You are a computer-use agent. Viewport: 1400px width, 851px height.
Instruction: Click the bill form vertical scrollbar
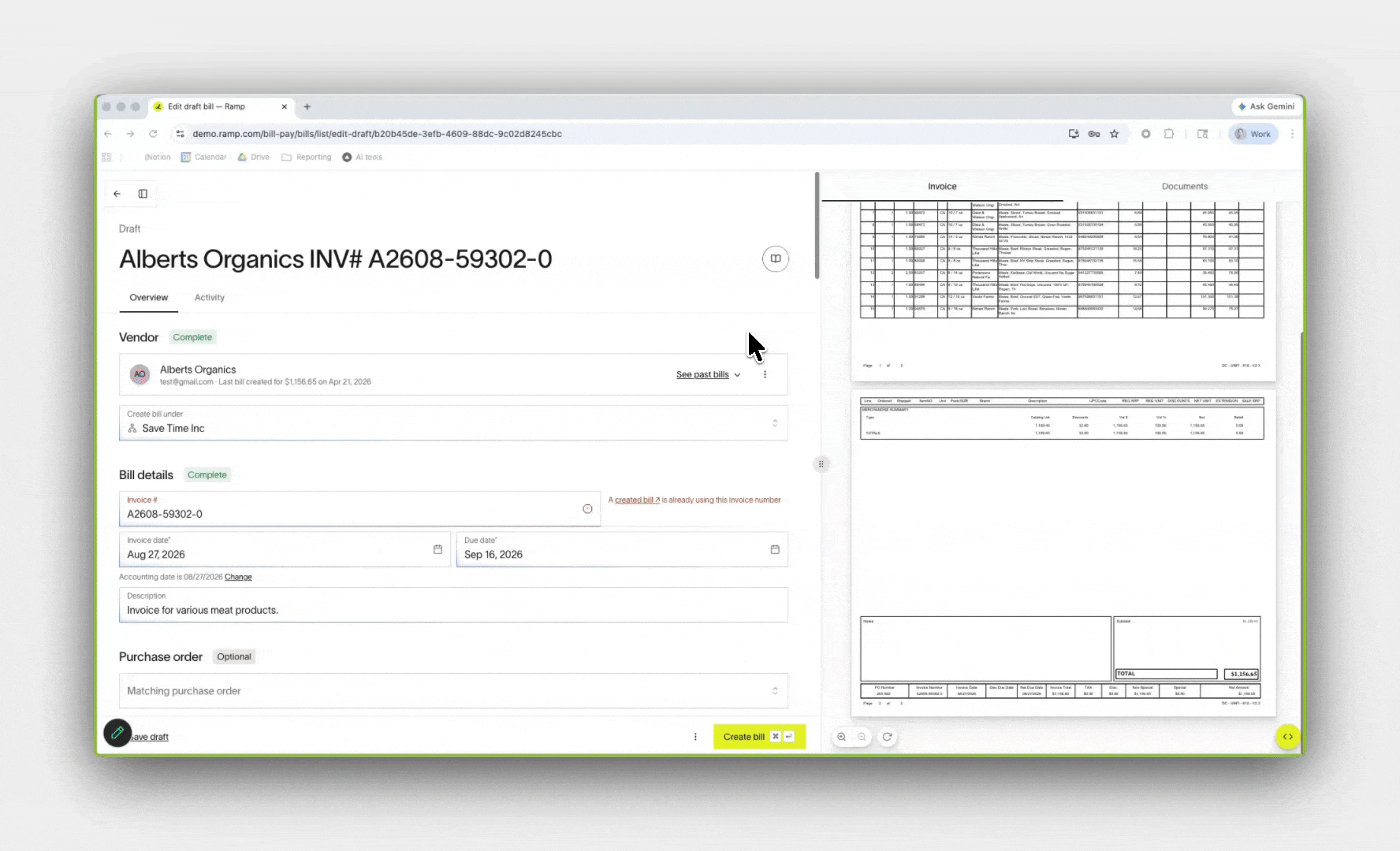point(817,225)
